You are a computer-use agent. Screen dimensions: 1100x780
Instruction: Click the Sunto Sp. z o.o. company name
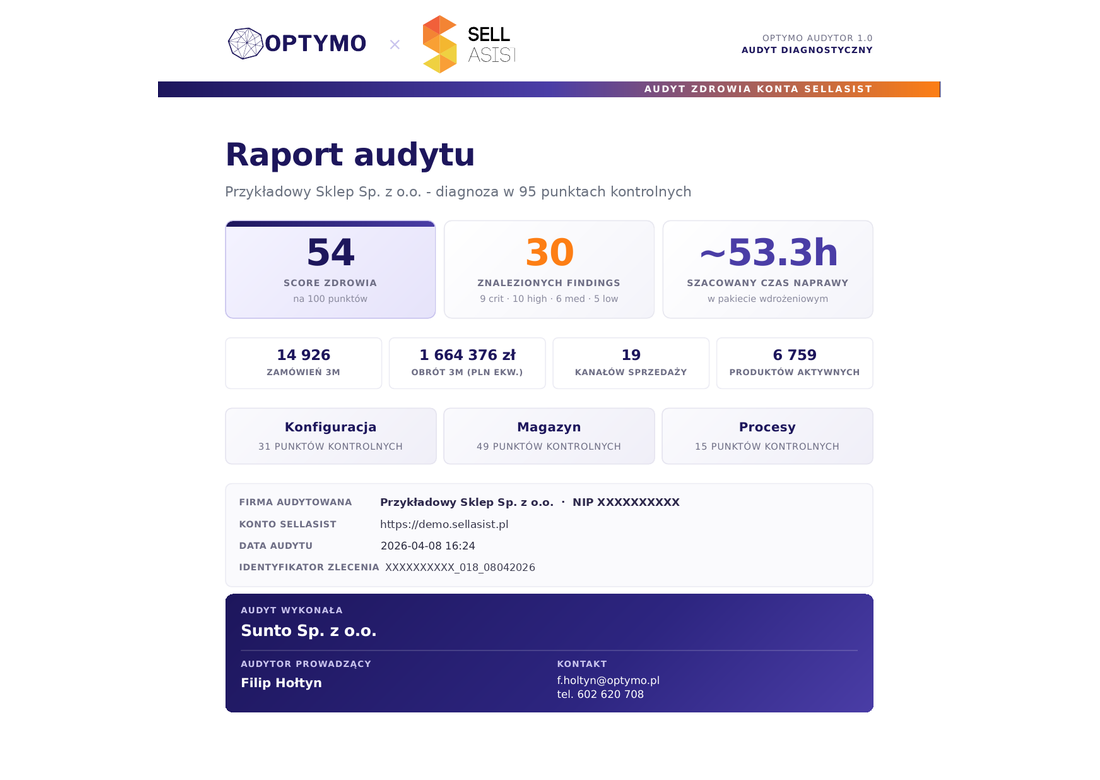point(309,631)
